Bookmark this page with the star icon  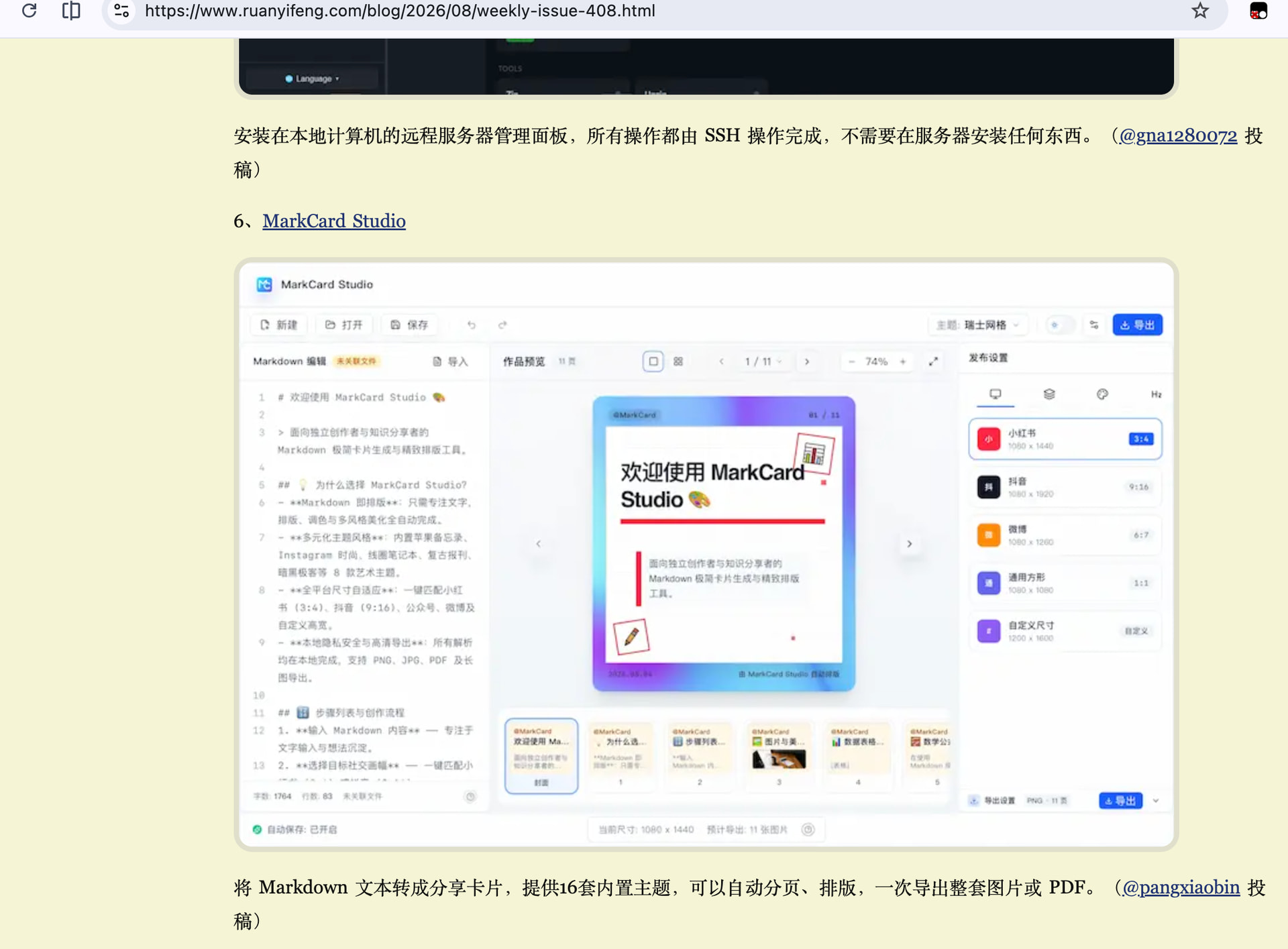click(1200, 11)
